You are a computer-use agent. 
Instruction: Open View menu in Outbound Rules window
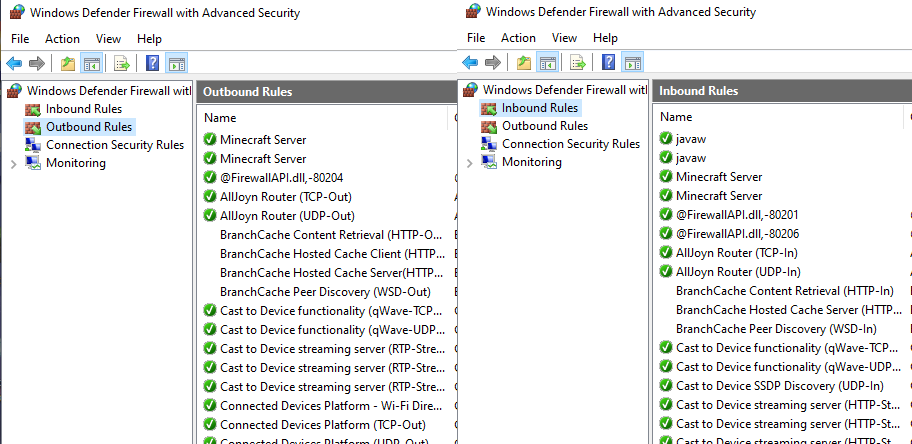pos(108,39)
